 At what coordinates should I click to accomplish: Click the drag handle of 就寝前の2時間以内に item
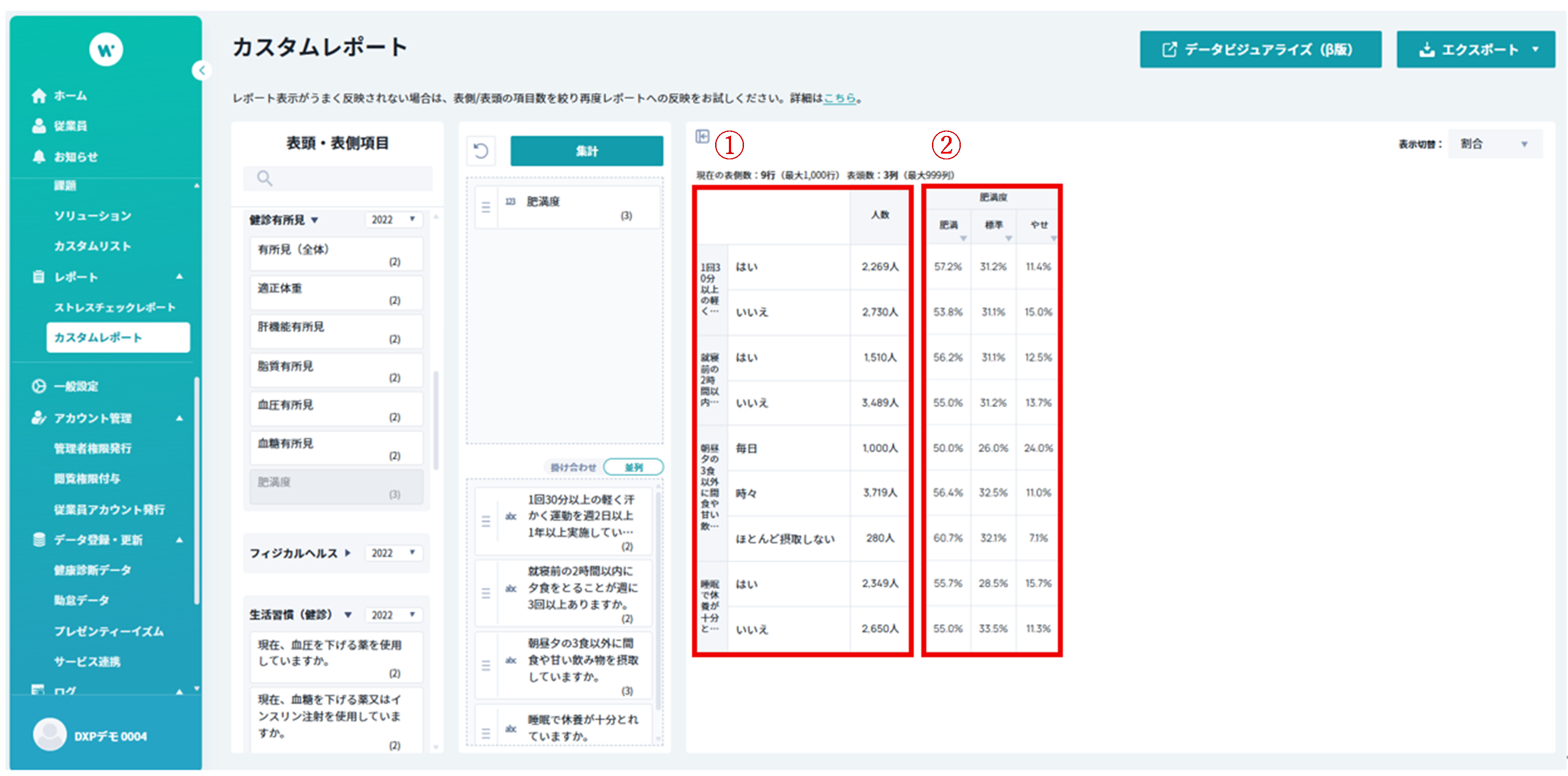point(486,594)
